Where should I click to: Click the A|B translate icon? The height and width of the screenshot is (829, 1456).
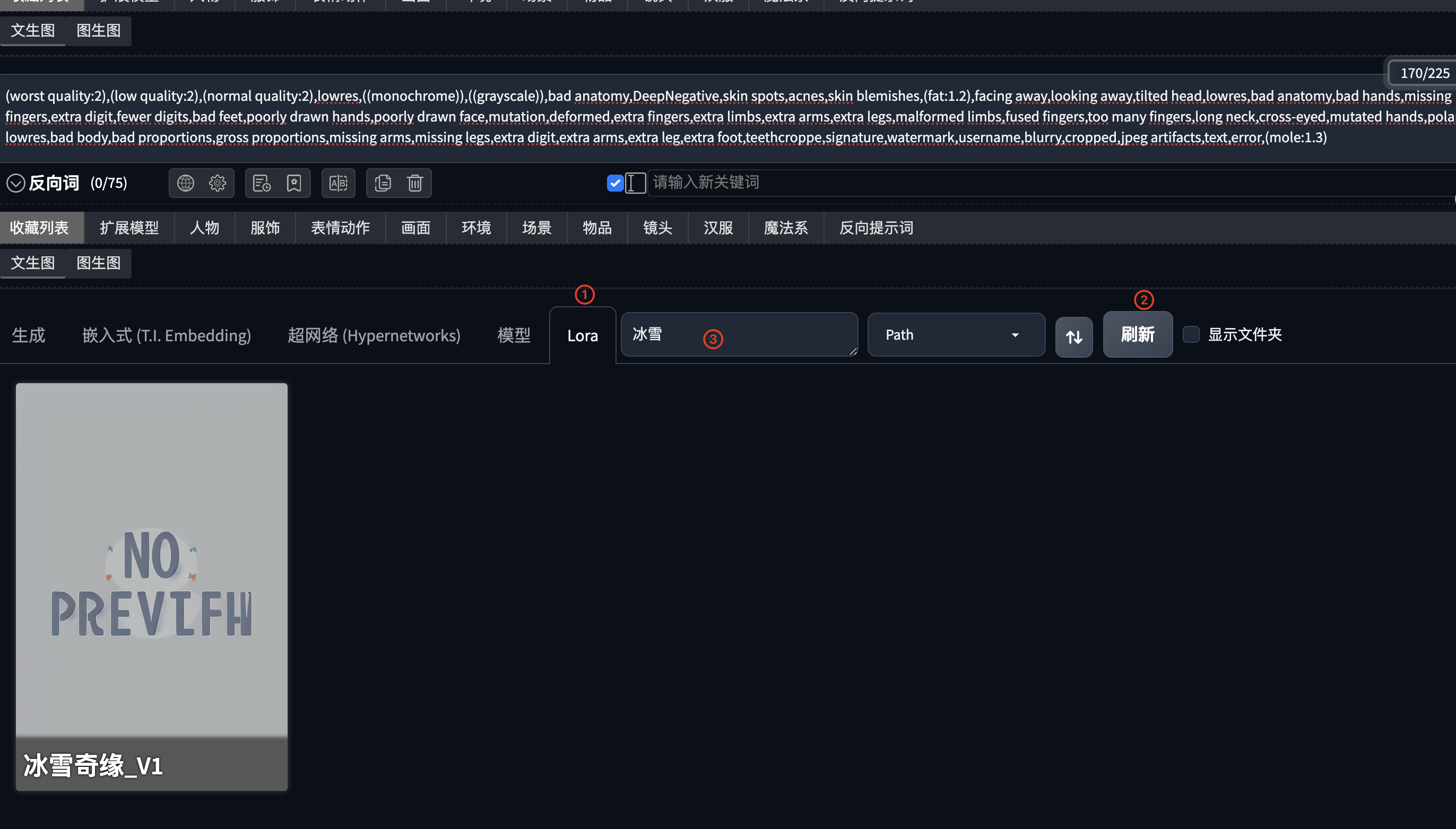coord(338,183)
